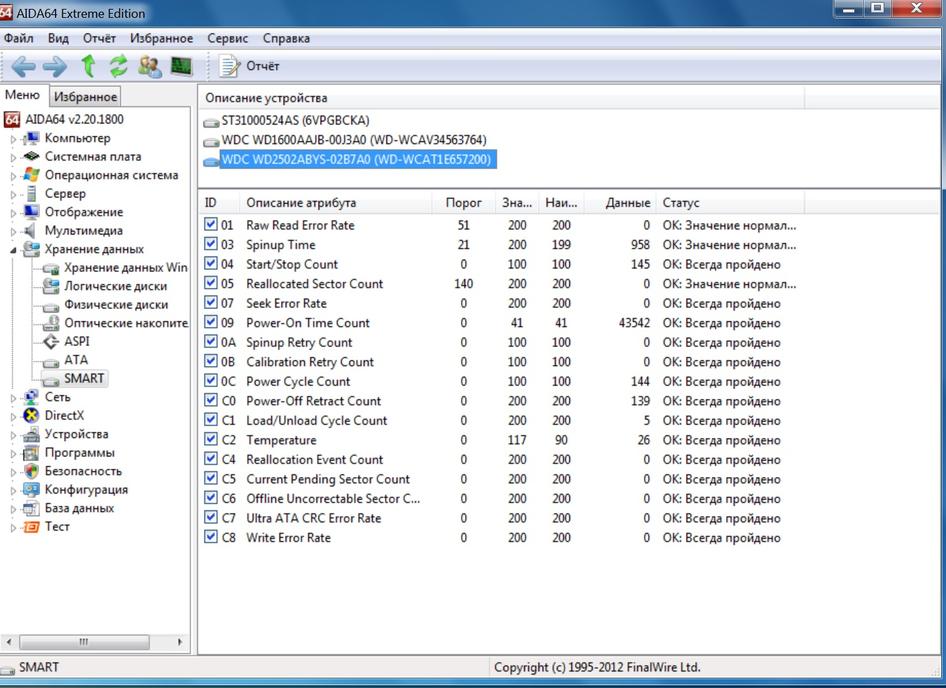
Task: Toggle Seek Error Rate checkbox
Action: pyautogui.click(x=211, y=302)
